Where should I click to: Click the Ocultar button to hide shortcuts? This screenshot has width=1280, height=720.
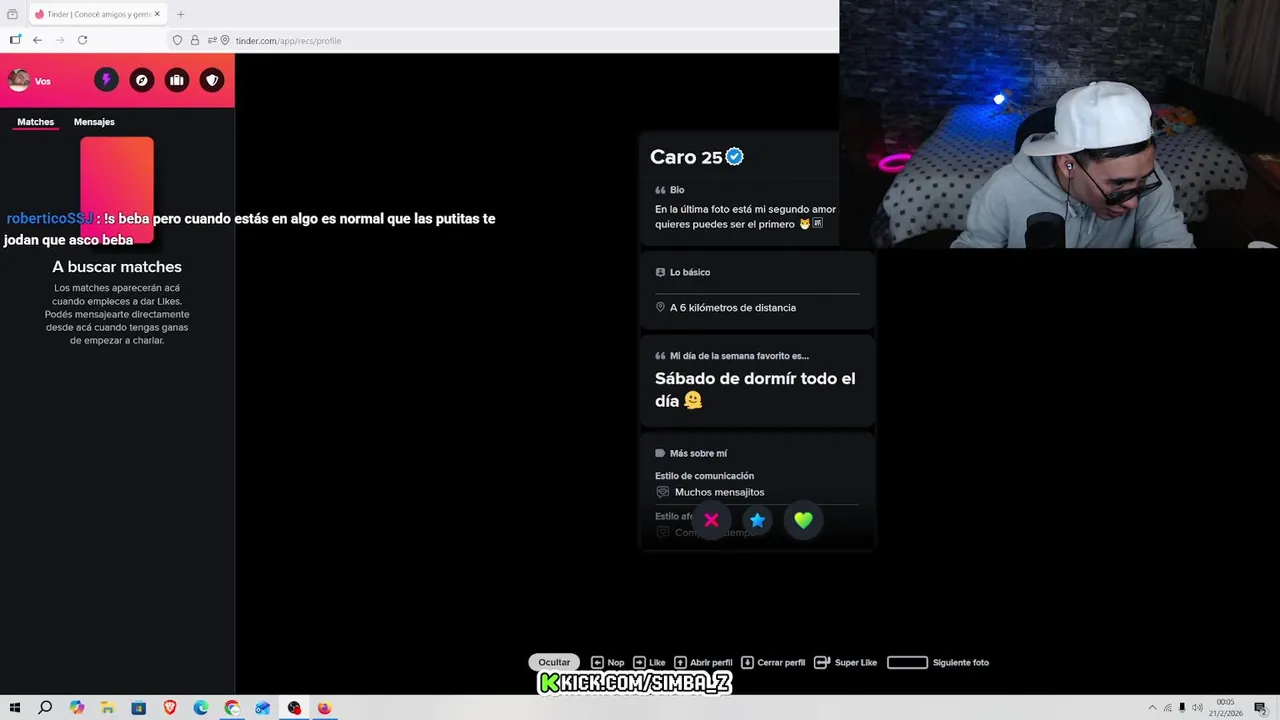click(554, 662)
